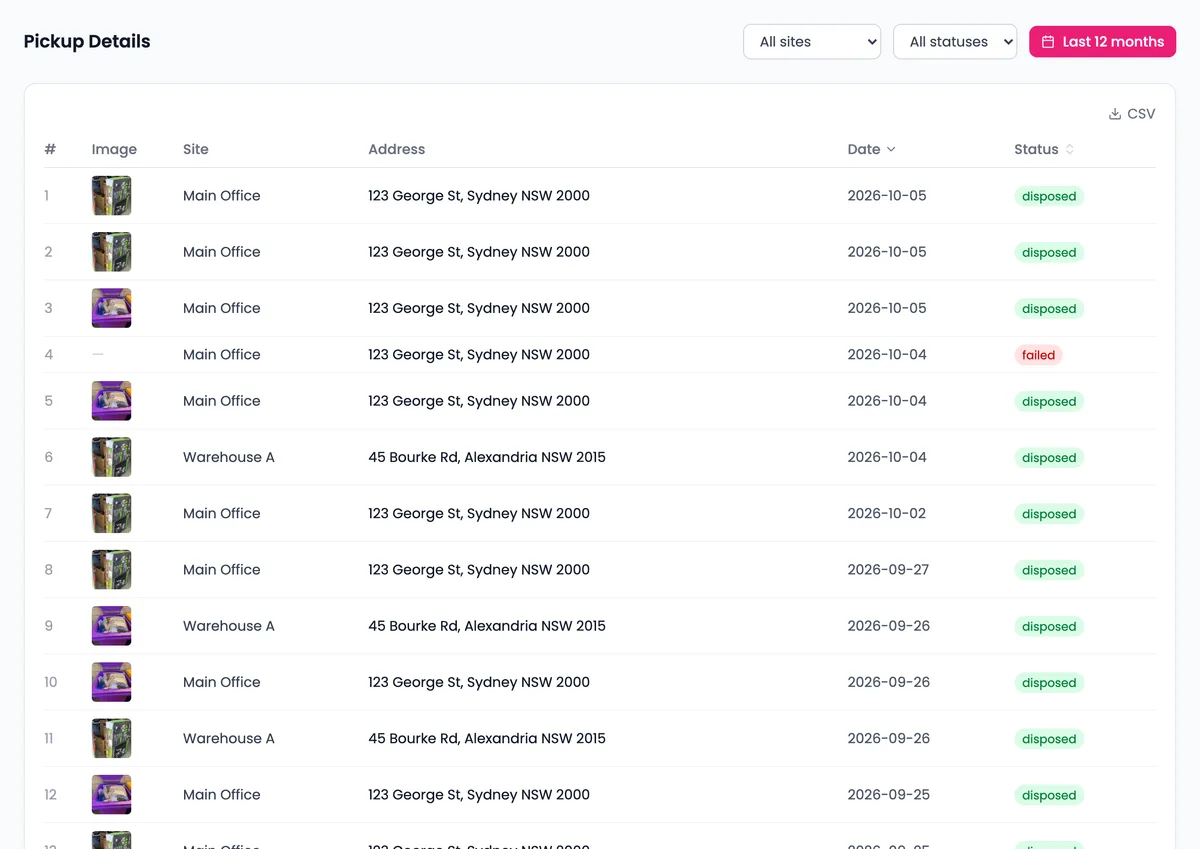Open the All sites dropdown
The height and width of the screenshot is (849, 1200).
point(812,42)
